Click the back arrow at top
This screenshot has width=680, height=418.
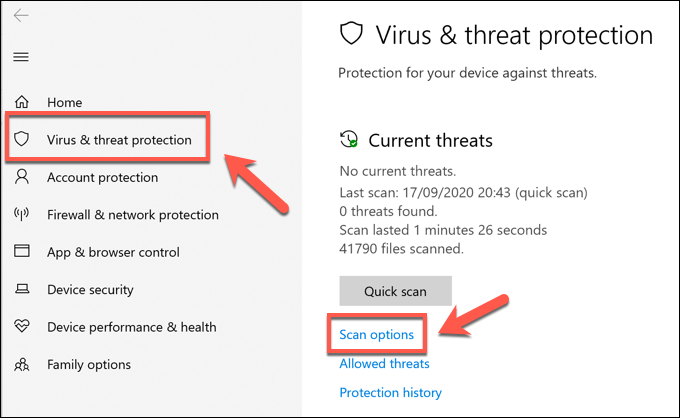pyautogui.click(x=22, y=16)
